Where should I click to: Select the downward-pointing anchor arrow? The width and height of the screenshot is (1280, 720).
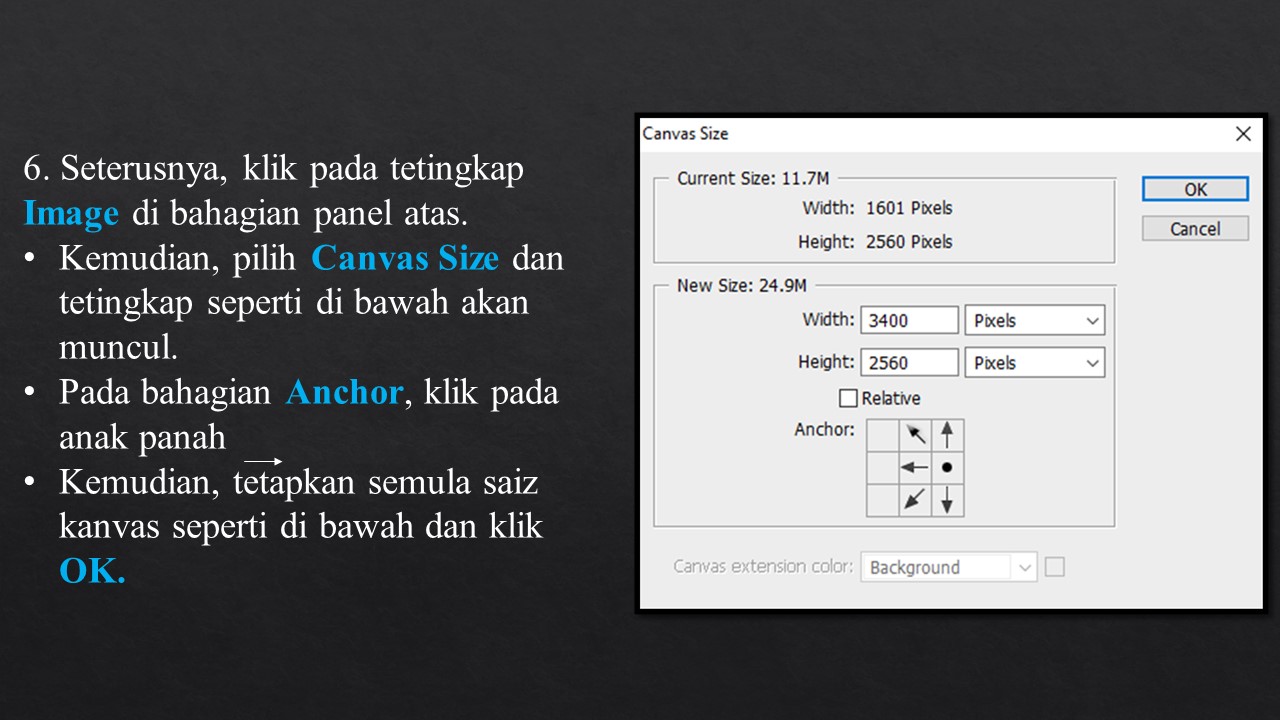(948, 500)
